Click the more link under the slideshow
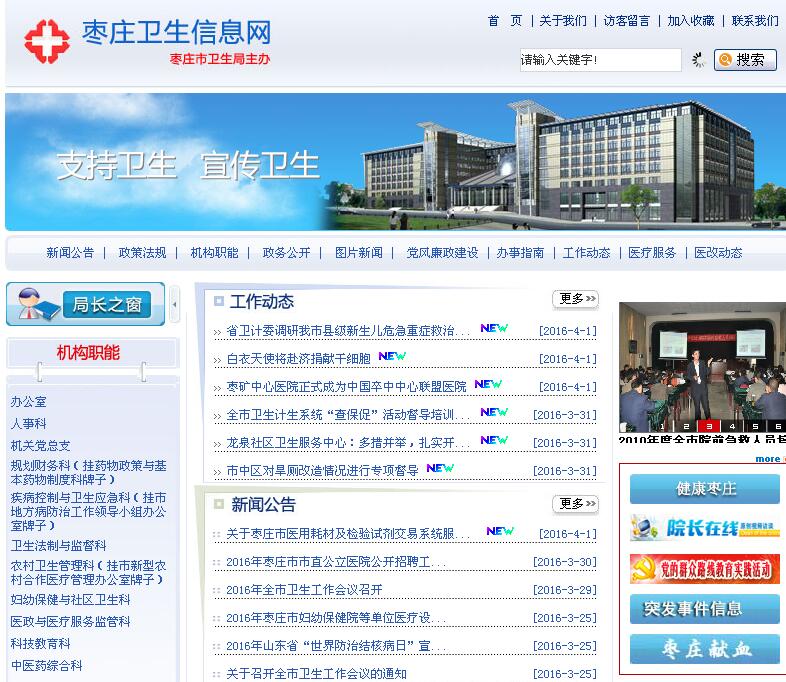The image size is (786, 682). (x=768, y=459)
